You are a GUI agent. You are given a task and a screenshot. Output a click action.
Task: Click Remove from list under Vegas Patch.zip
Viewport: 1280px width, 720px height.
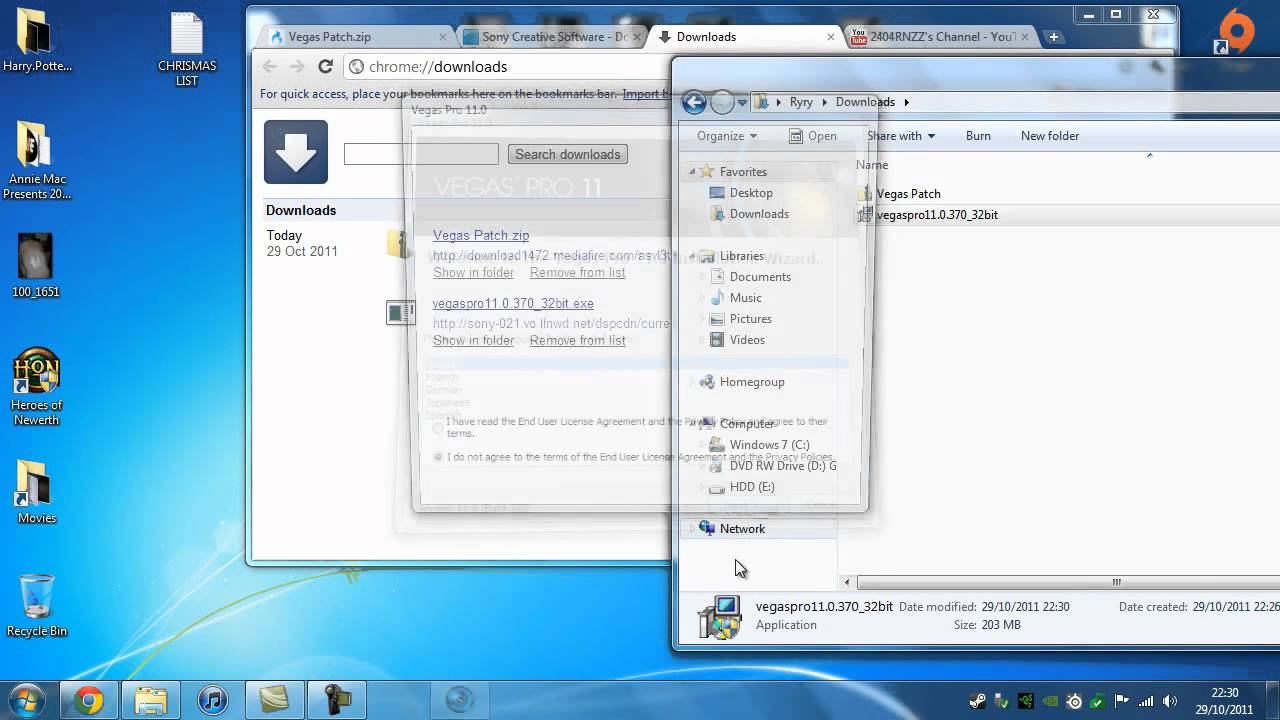[x=577, y=272]
